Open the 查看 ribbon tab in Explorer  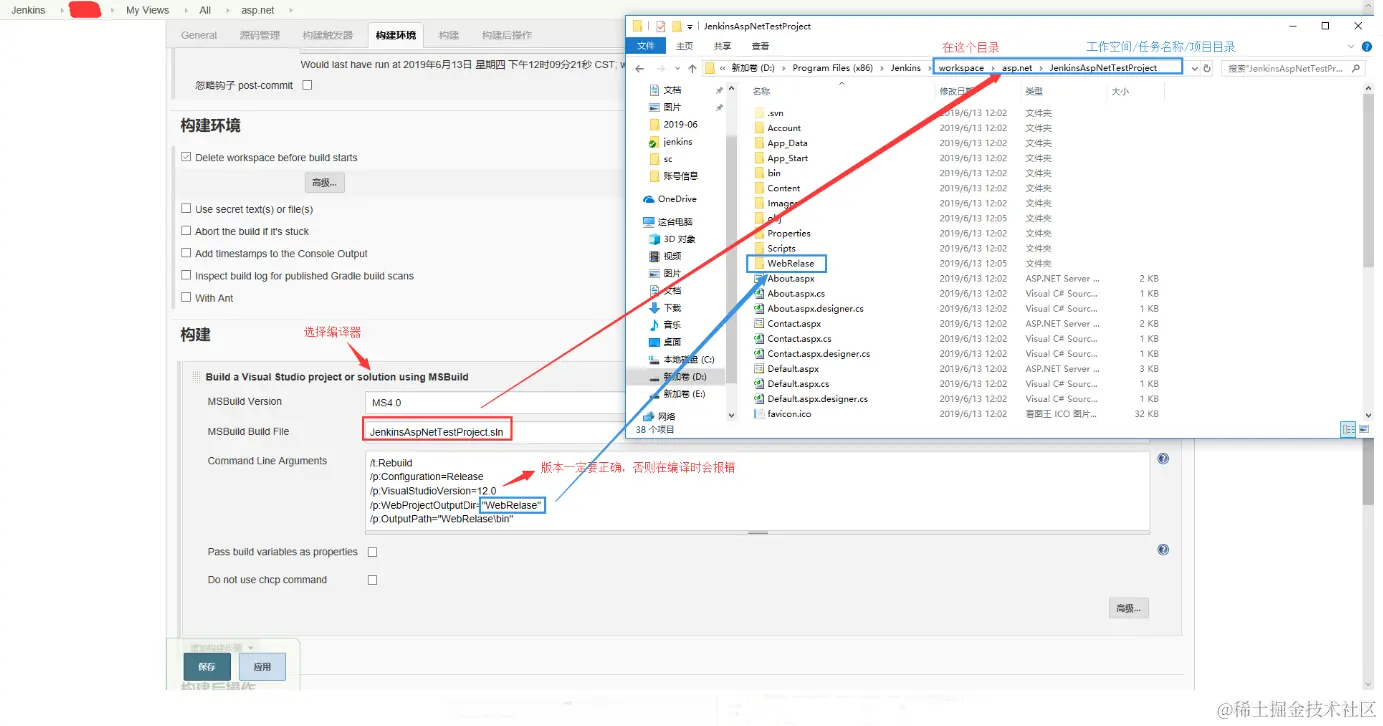coord(760,46)
